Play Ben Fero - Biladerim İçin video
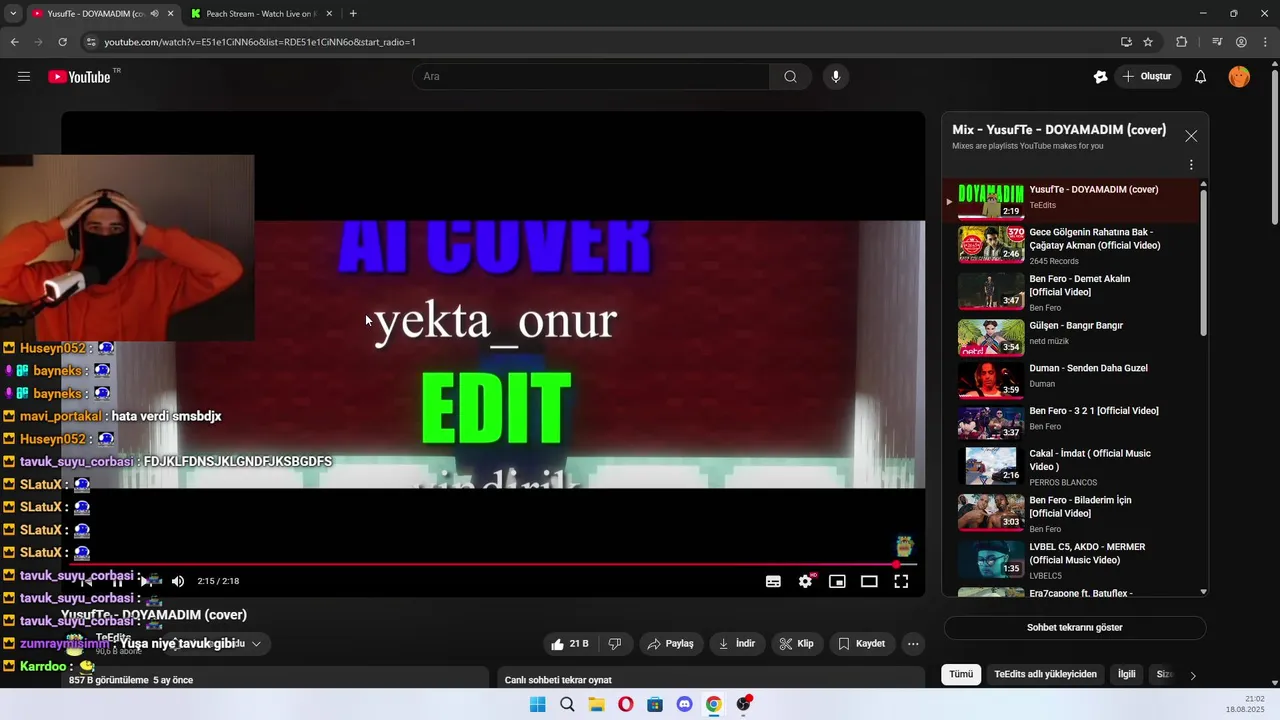1280x720 pixels. pyautogui.click(x=1070, y=513)
